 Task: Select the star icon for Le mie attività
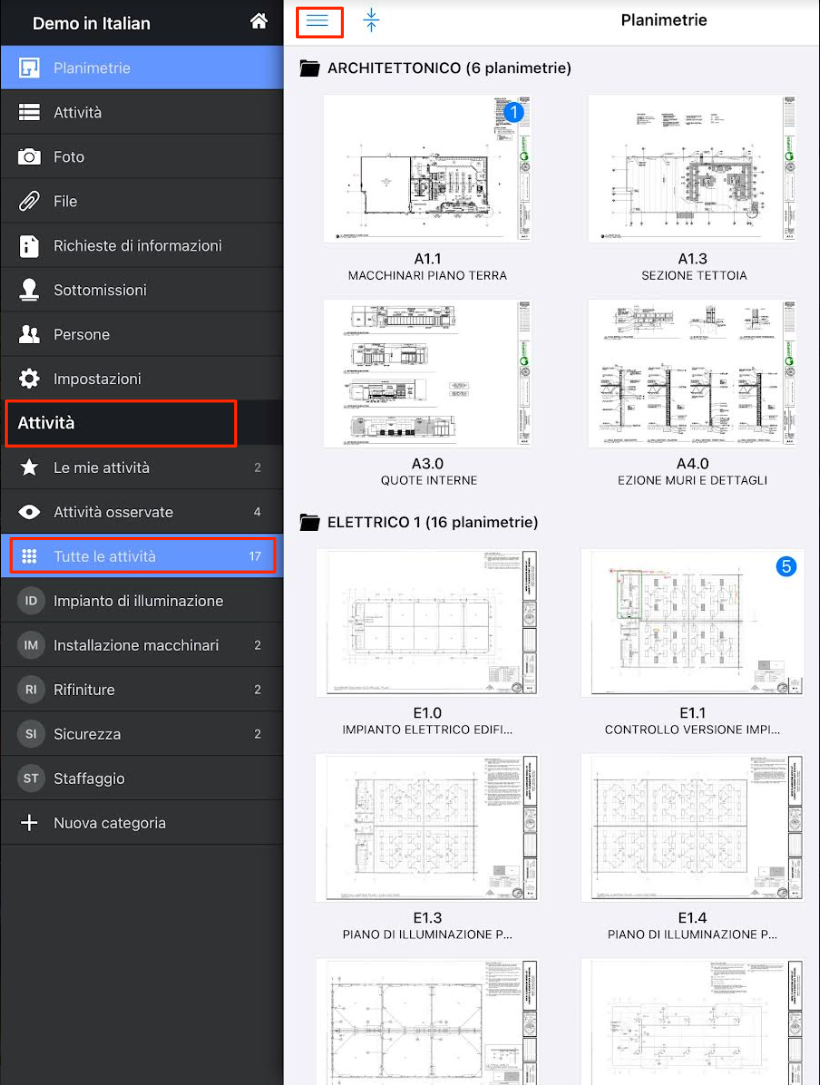[30, 468]
